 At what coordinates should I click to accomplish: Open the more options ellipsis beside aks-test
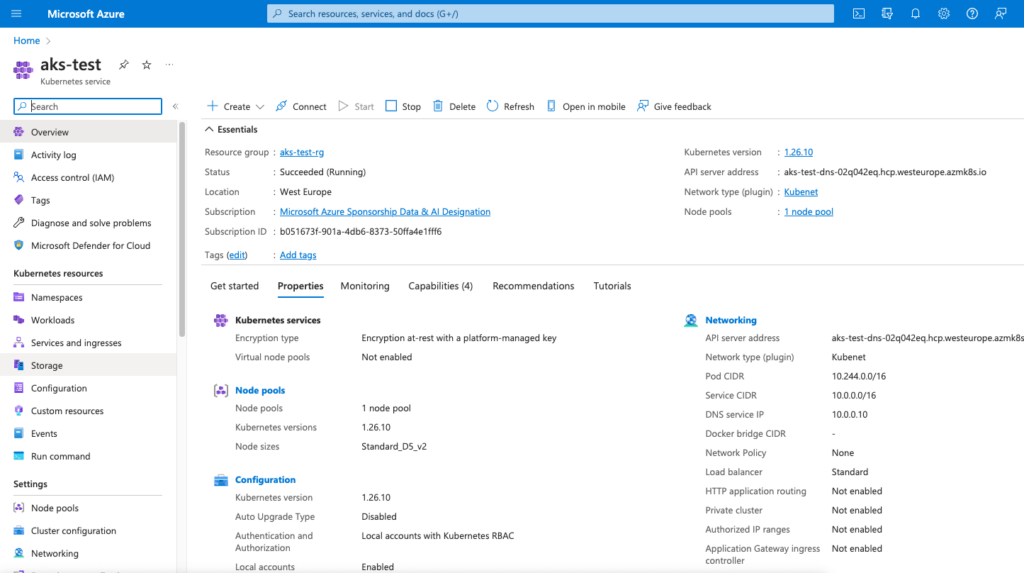point(169,65)
